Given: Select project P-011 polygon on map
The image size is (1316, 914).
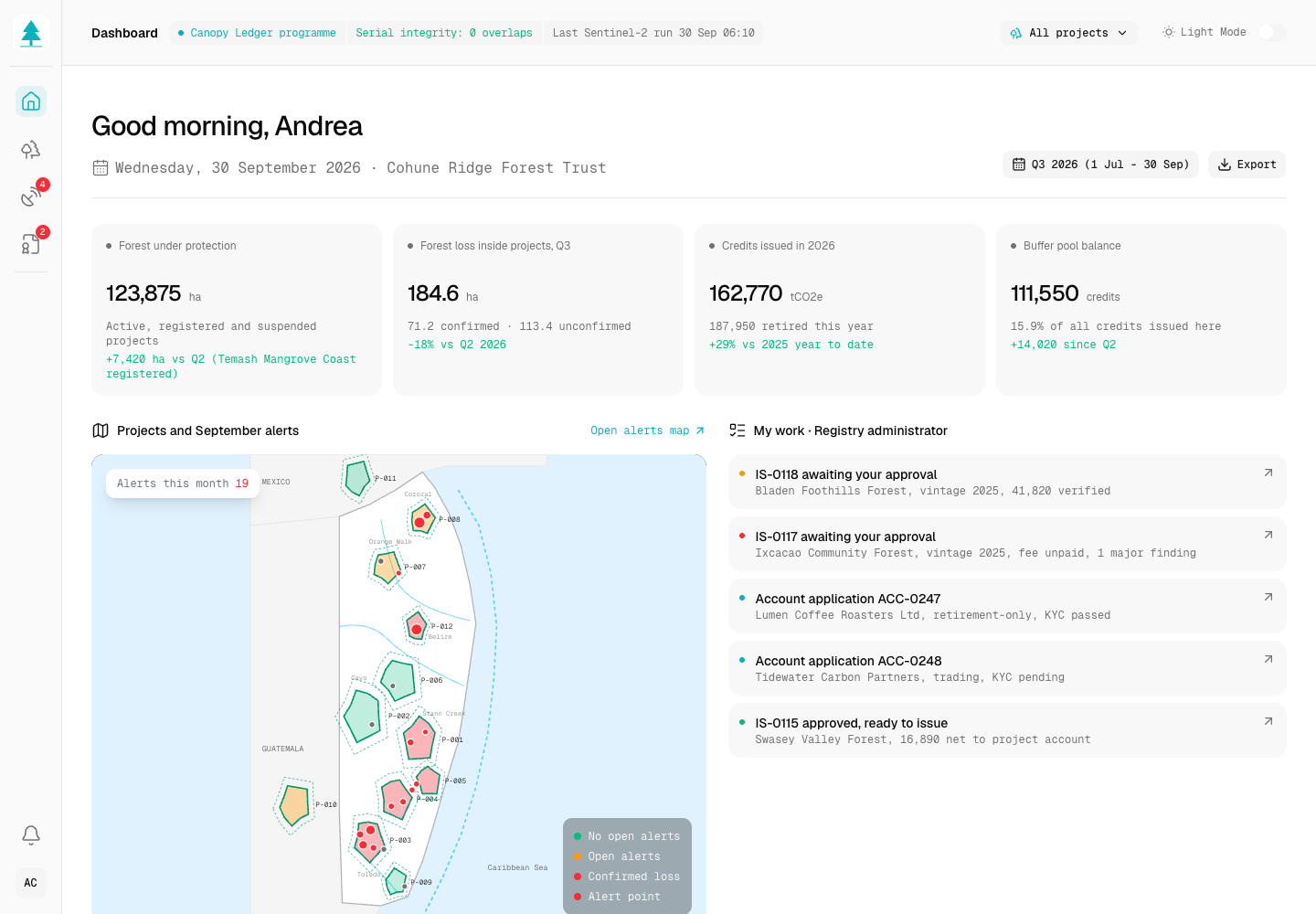Looking at the screenshot, I should [x=356, y=478].
